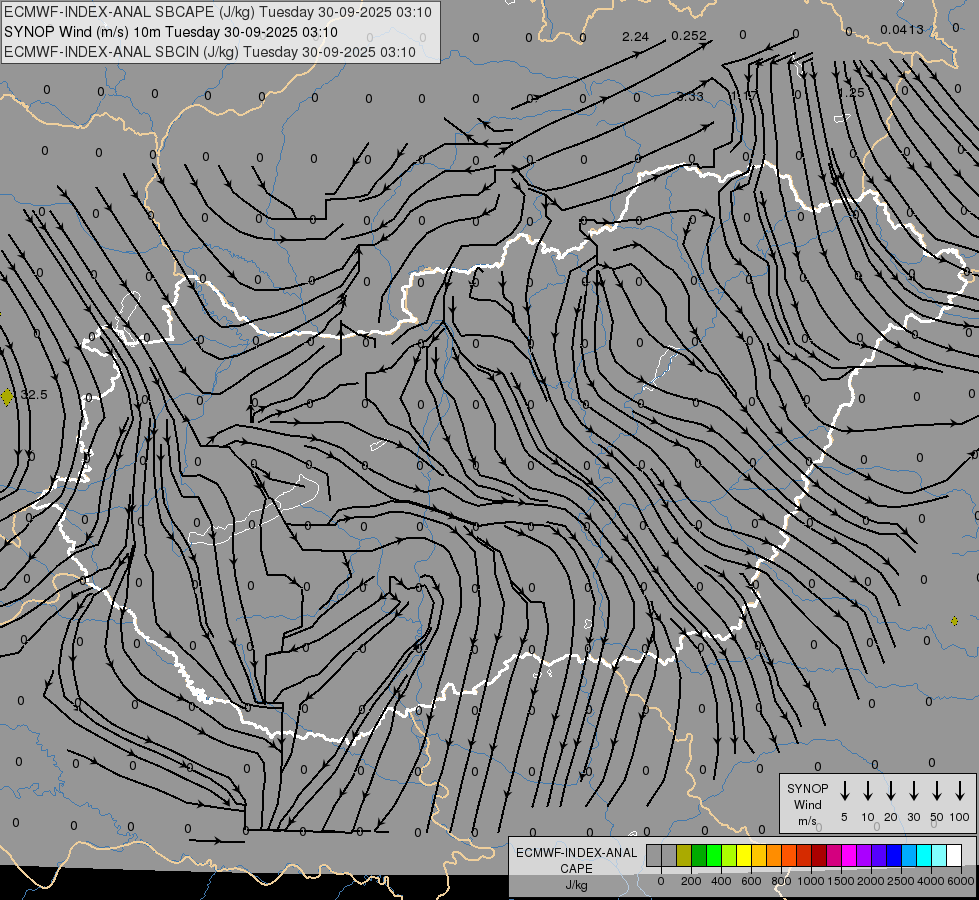The image size is (979, 900).
Task: Click the white CAPE swatch near 6000
Action: (954, 855)
